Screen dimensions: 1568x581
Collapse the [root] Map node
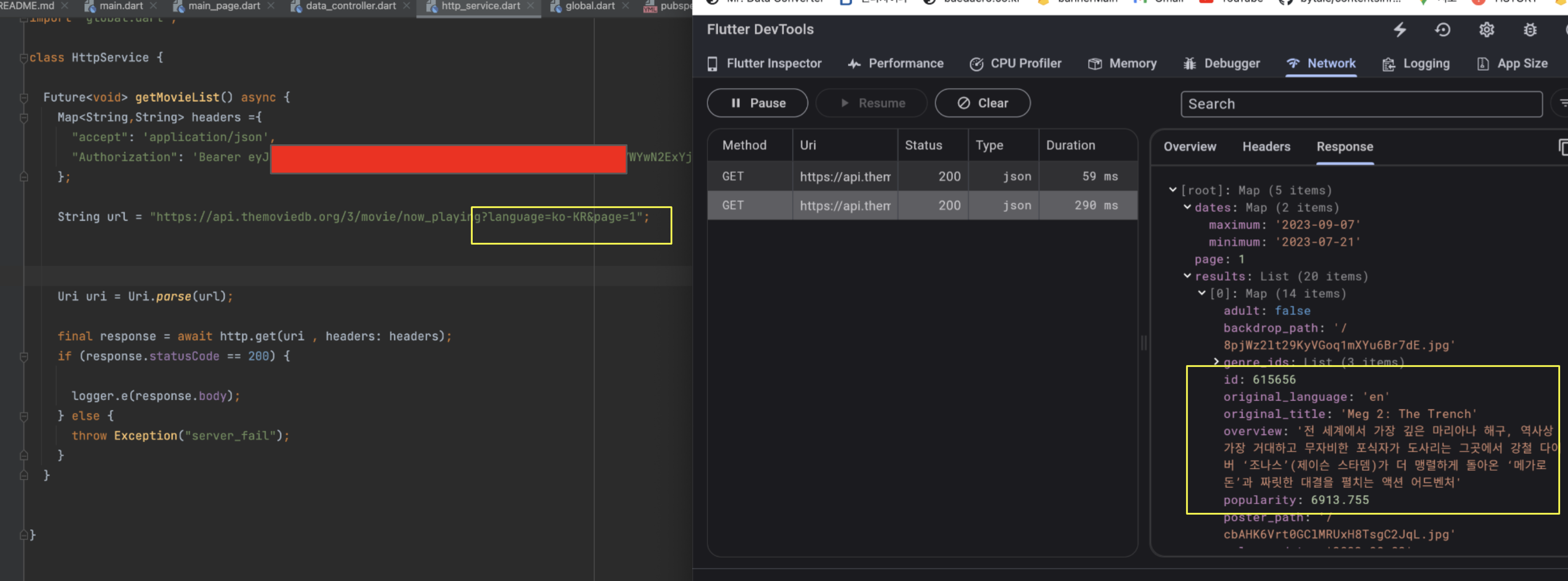(1172, 190)
